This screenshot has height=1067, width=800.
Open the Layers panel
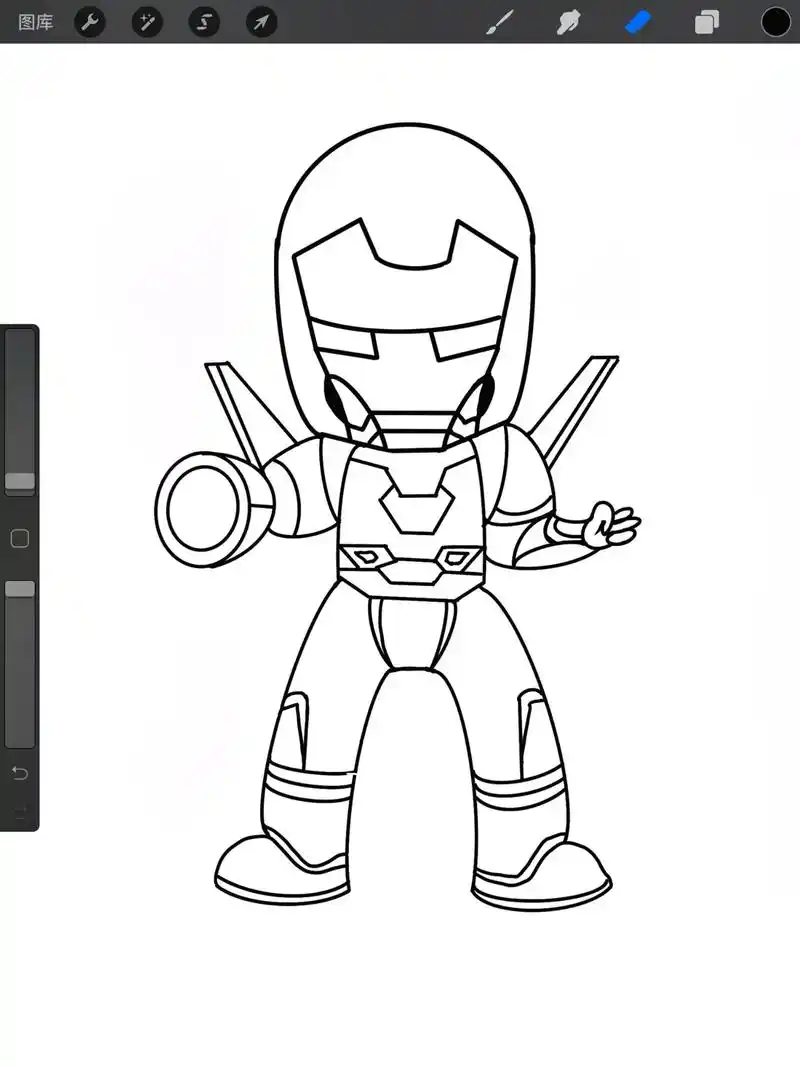tap(707, 22)
